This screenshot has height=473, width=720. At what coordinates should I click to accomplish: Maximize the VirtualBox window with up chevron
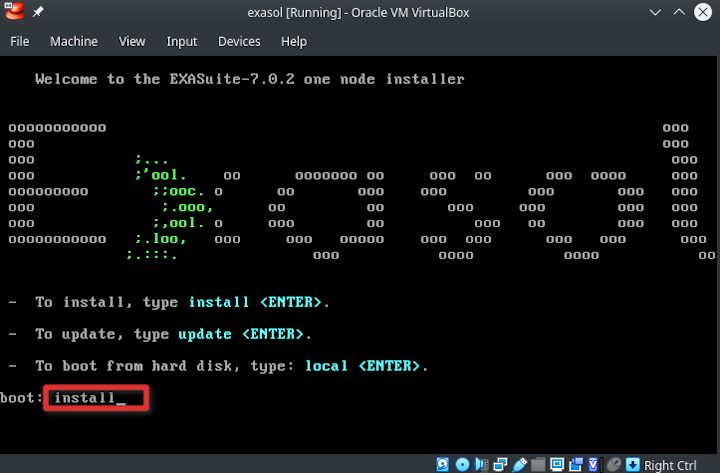(679, 12)
